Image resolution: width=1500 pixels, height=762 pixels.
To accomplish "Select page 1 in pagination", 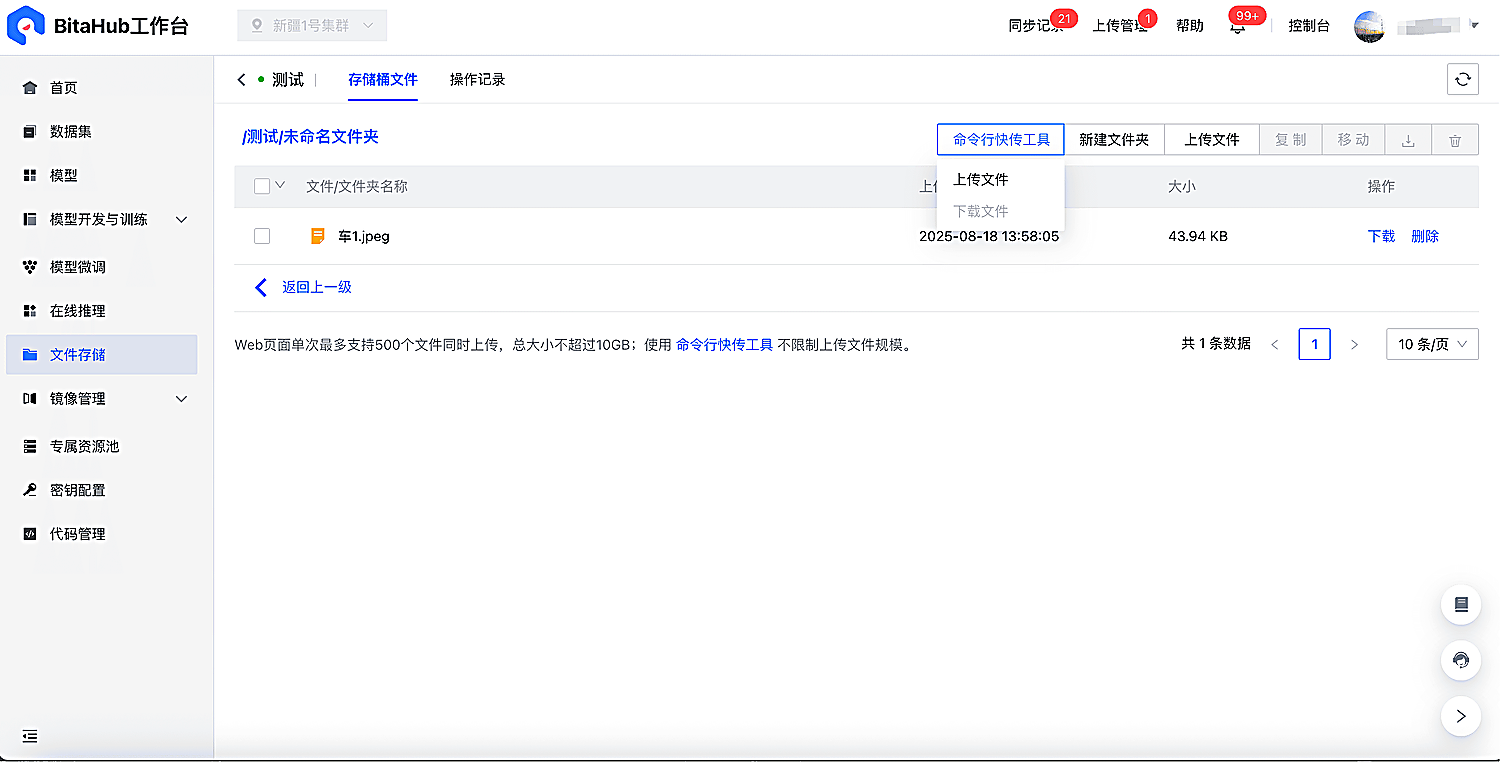I will click(x=1314, y=344).
